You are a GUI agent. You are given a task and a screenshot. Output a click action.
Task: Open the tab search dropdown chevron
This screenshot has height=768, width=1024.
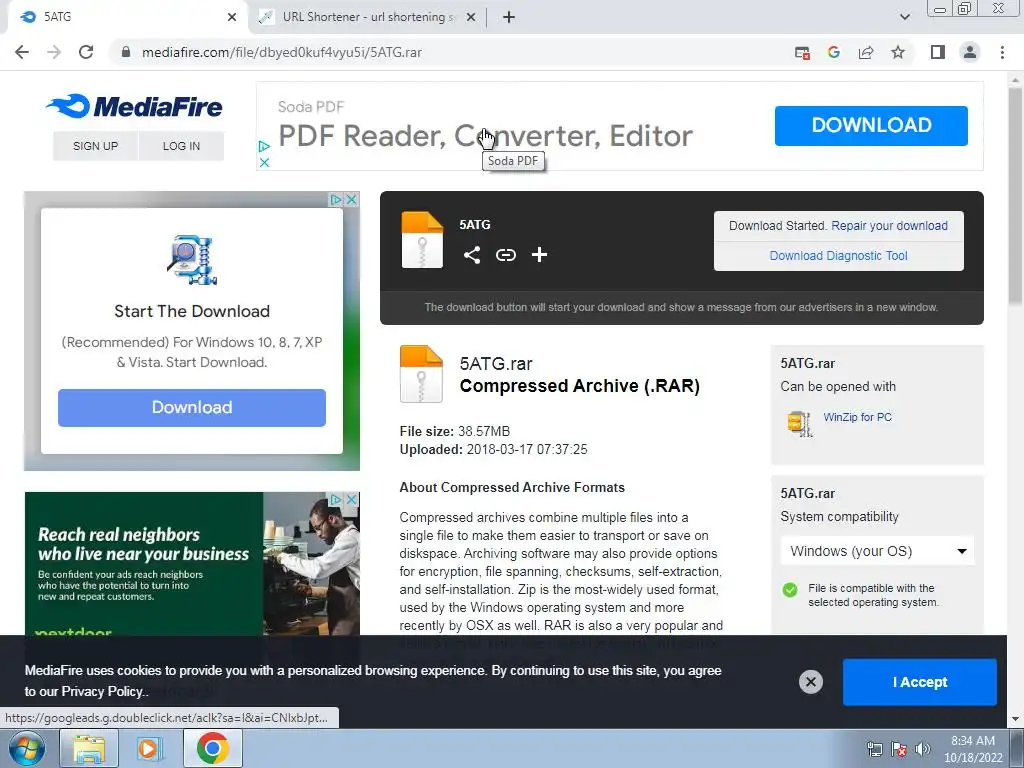(904, 17)
